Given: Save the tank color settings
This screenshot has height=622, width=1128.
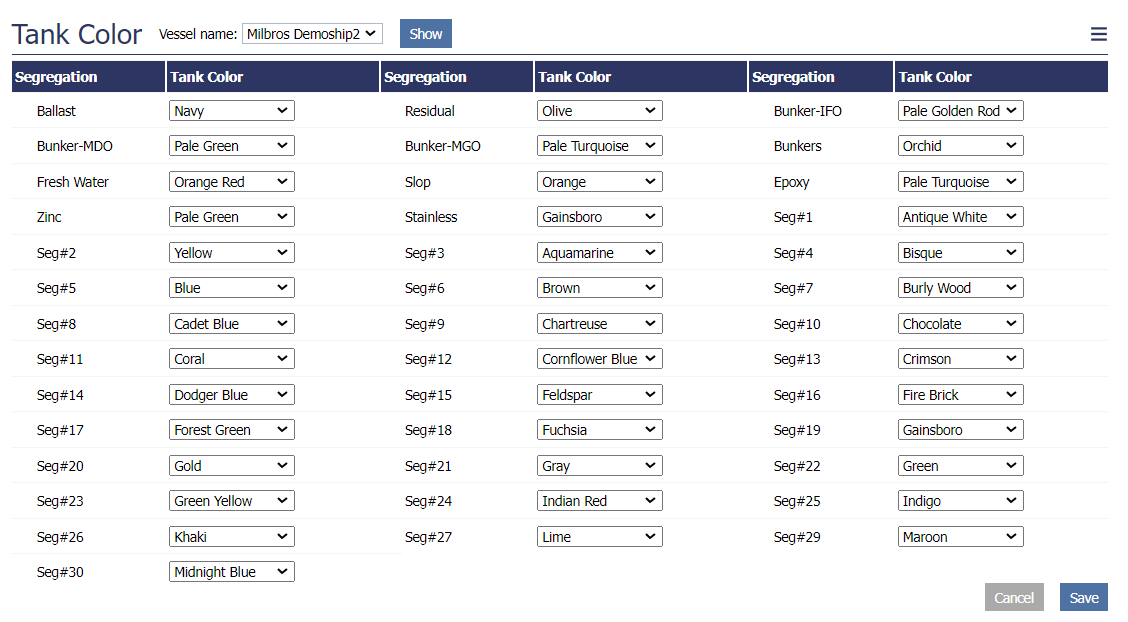Looking at the screenshot, I should pos(1083,597).
